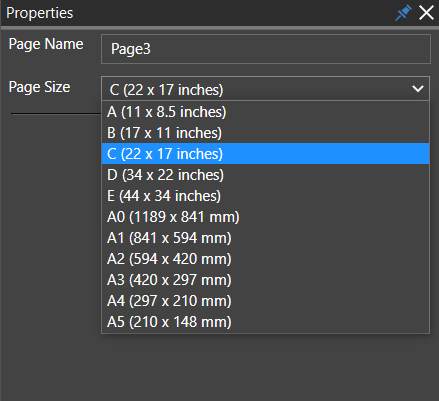
Task: Select E (44 x 34 inches) option
Action: point(265,196)
